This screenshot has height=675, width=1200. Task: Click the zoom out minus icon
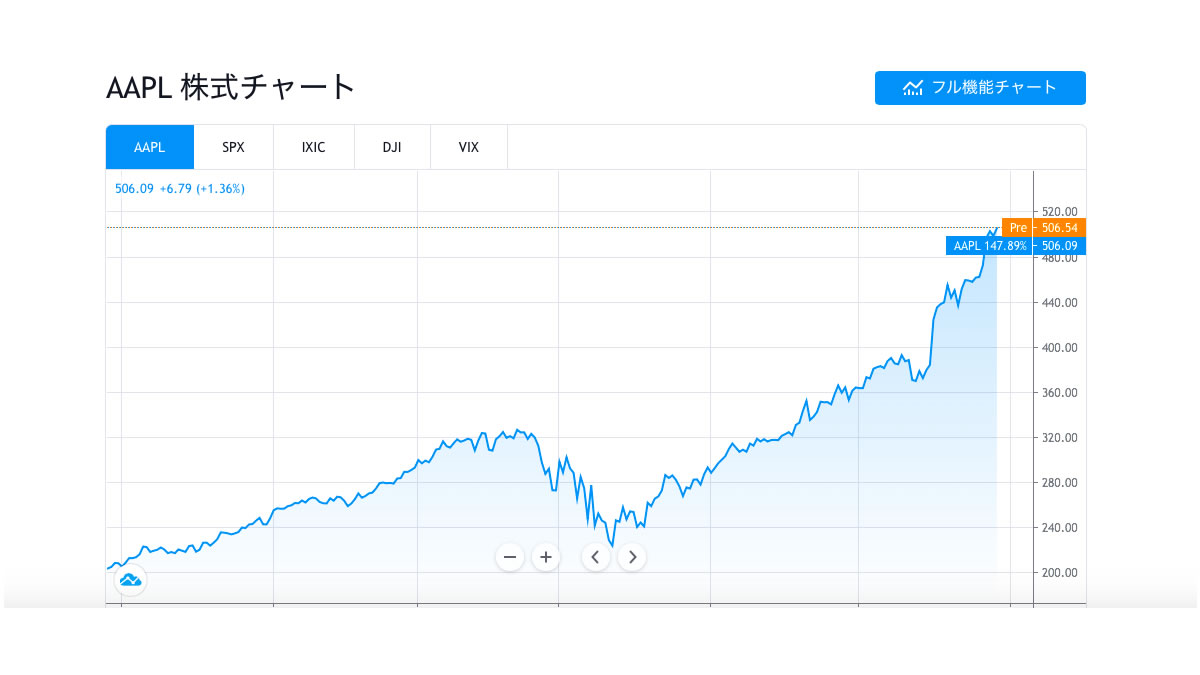coord(510,556)
